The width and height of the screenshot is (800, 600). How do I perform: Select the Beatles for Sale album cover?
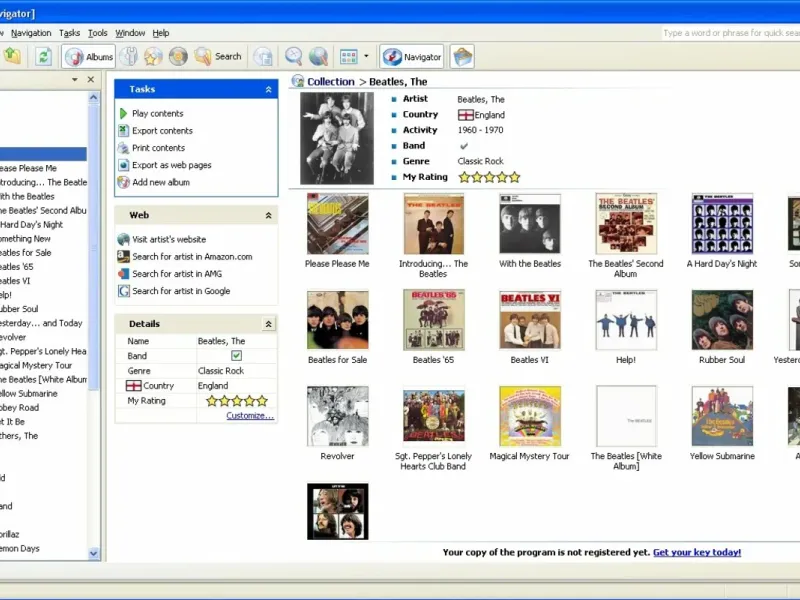coord(338,320)
